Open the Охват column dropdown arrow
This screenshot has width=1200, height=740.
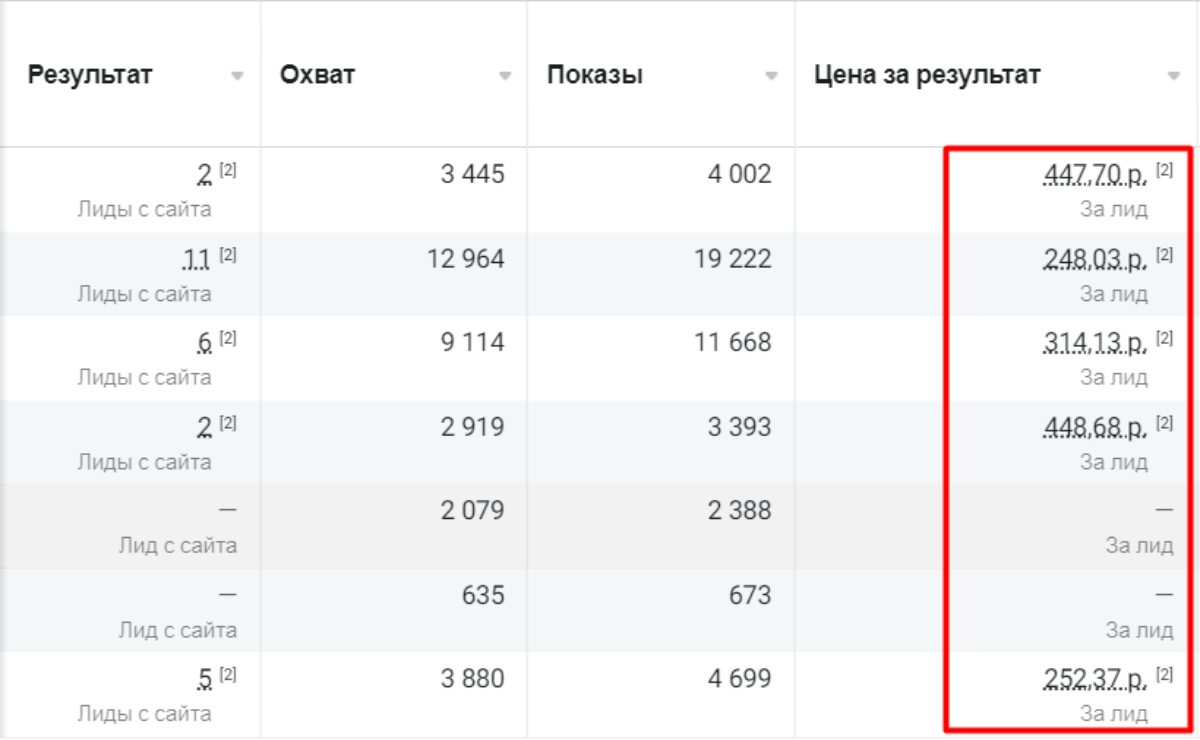click(x=505, y=76)
